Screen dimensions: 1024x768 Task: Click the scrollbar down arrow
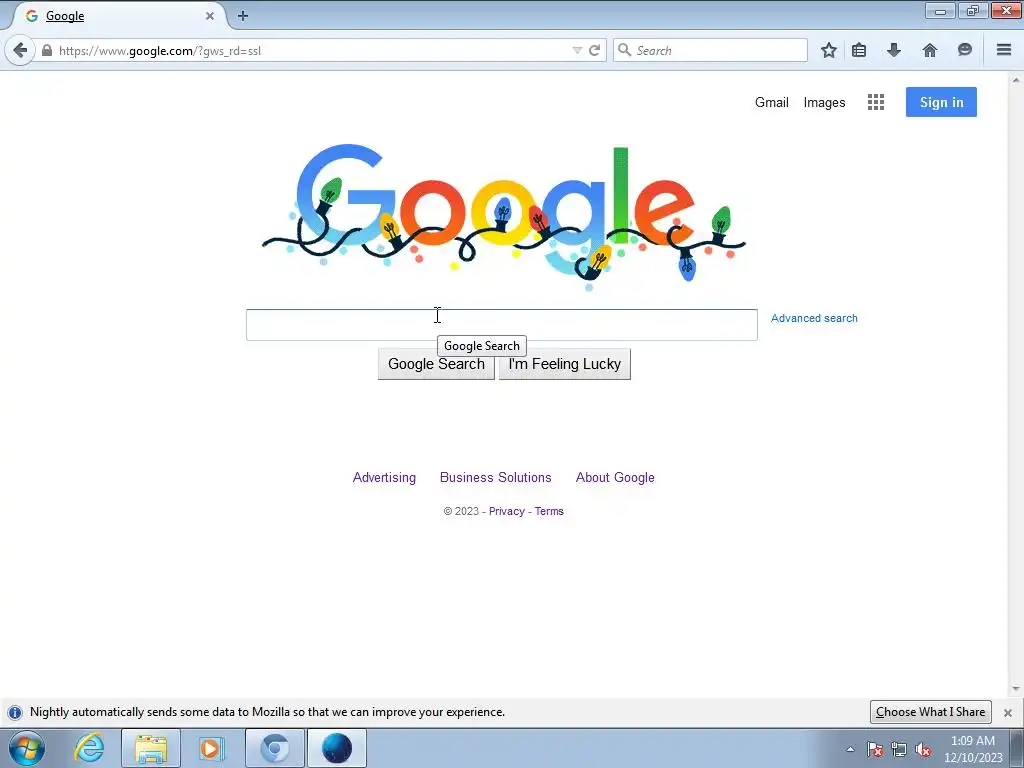click(x=1016, y=688)
